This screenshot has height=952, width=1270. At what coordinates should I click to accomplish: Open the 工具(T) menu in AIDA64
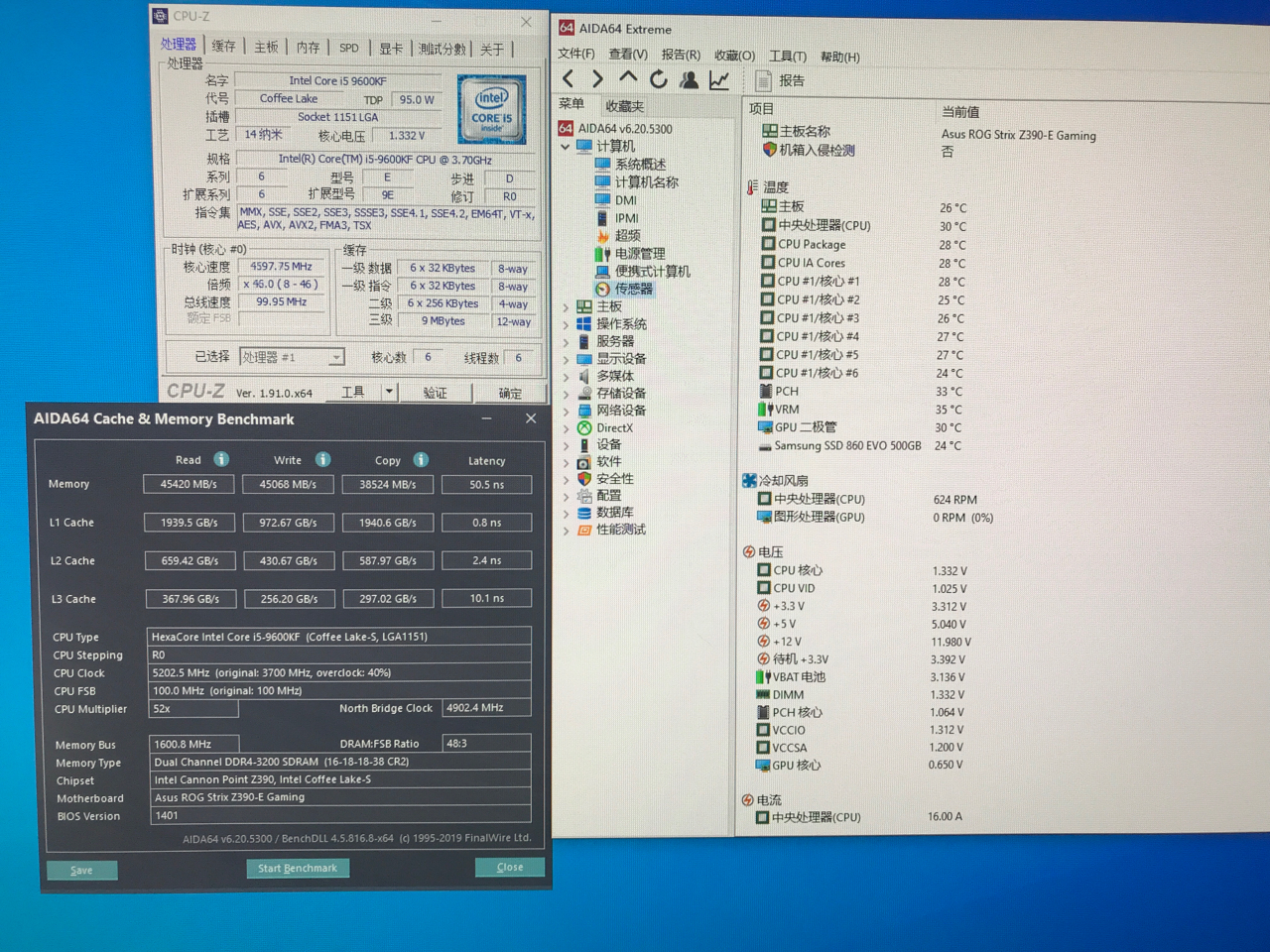(788, 57)
